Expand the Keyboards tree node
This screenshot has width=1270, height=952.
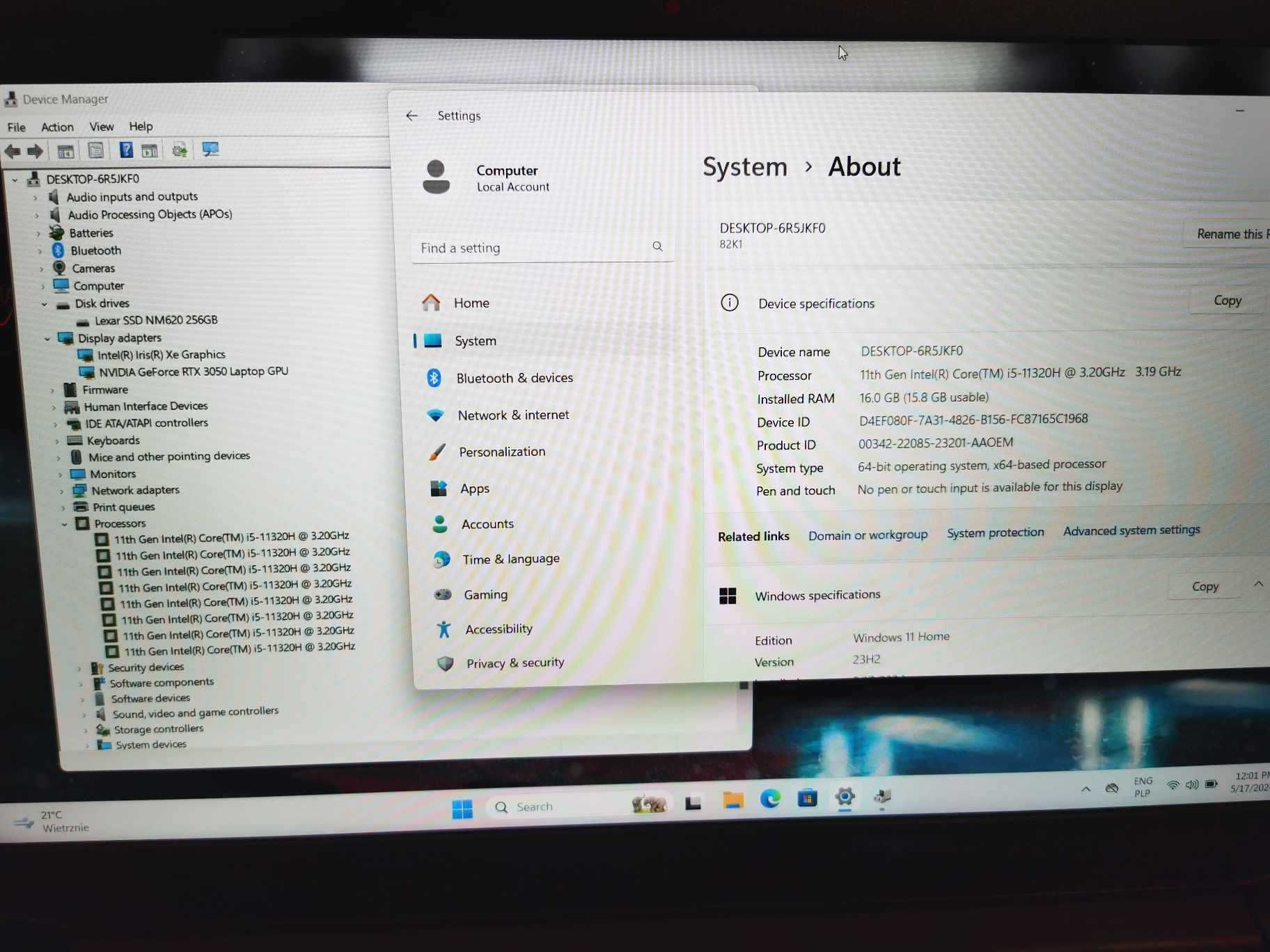point(56,441)
